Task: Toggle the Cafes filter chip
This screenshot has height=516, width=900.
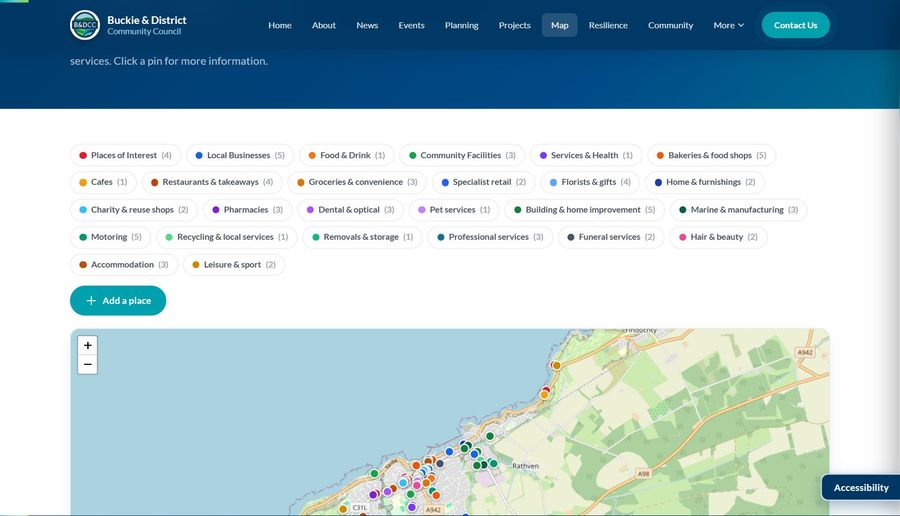Action: 103,182
